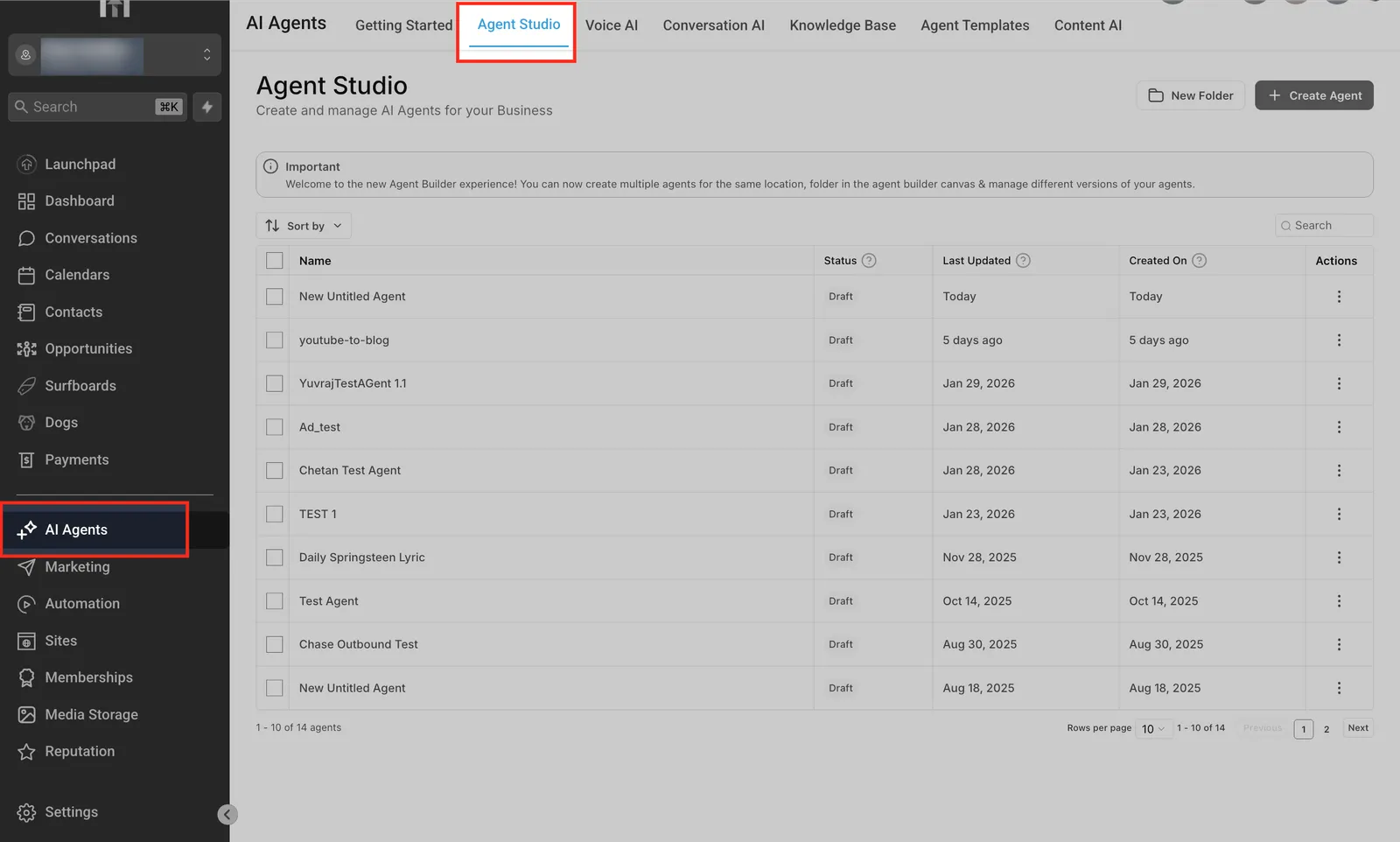The width and height of the screenshot is (1400, 842).
Task: Click the Created On help icon
Action: tap(1200, 261)
